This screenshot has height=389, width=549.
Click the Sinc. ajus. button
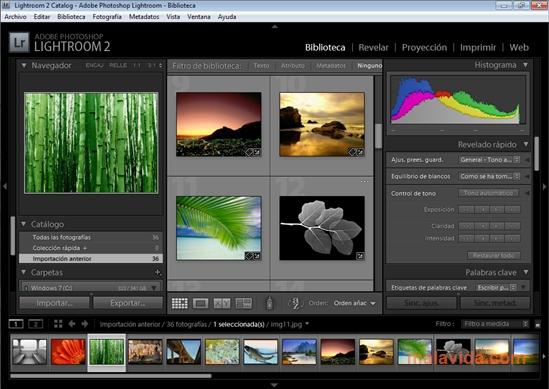point(421,303)
